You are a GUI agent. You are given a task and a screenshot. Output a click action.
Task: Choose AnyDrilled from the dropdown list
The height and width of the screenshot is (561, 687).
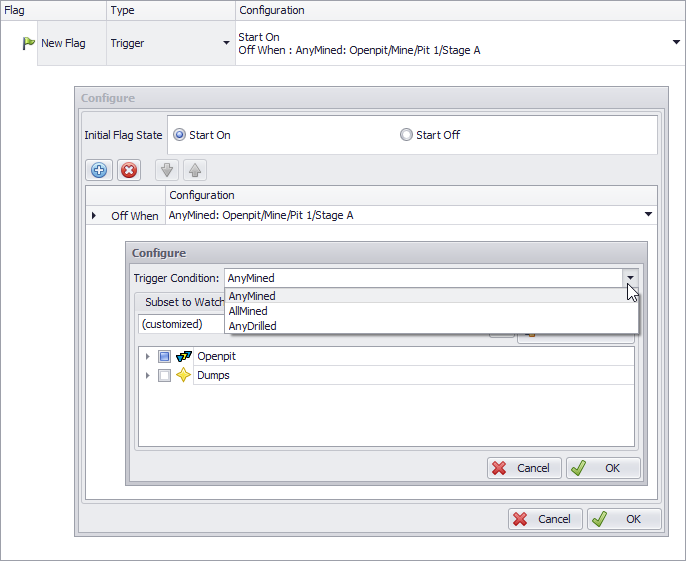pyautogui.click(x=431, y=326)
